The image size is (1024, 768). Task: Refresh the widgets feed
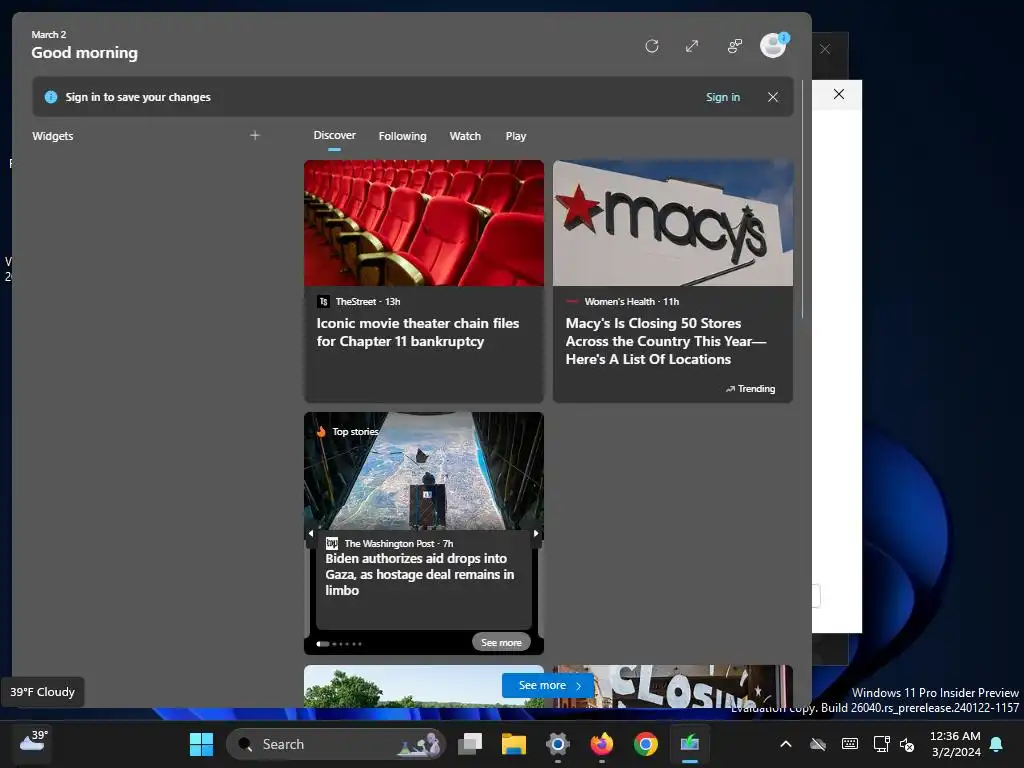click(651, 46)
